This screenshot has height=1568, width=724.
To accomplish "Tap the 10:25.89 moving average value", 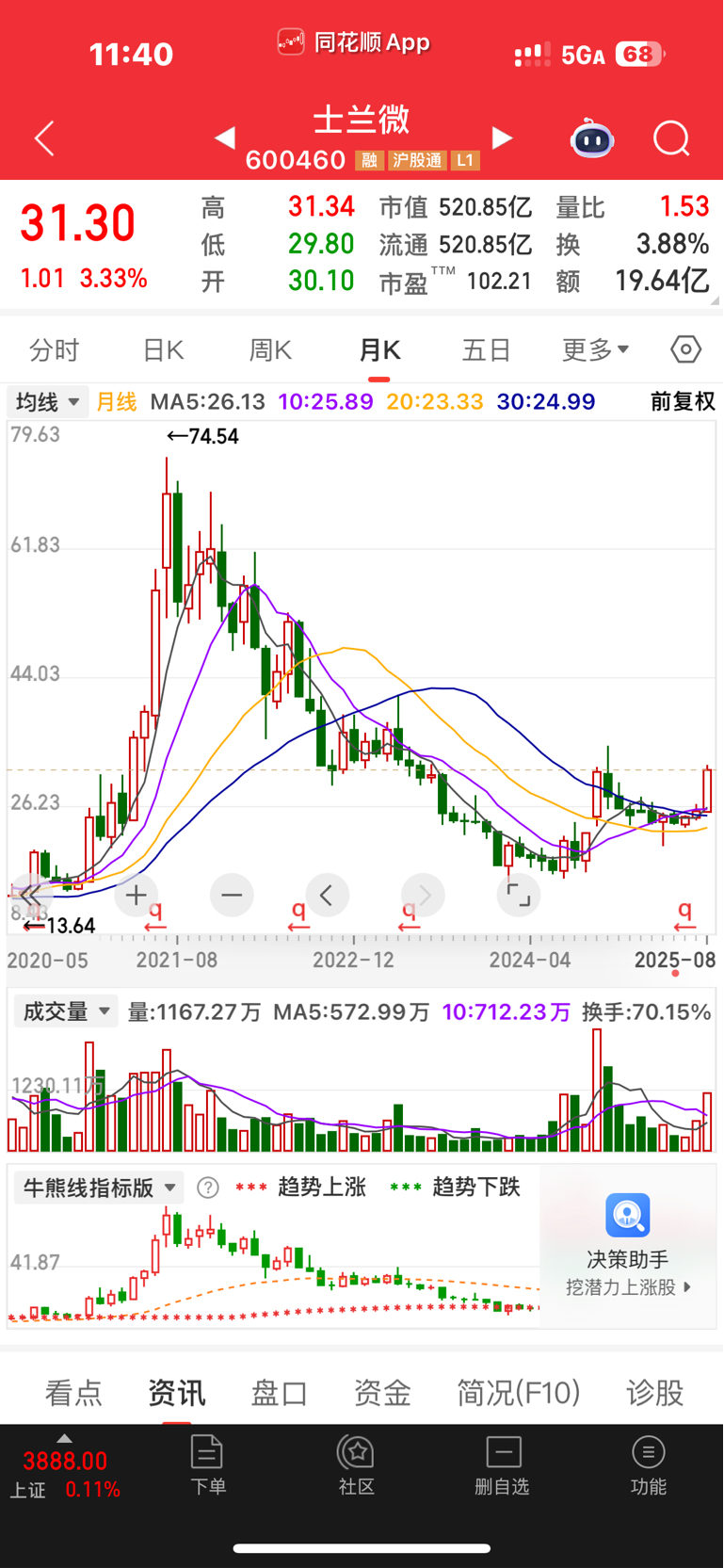I will click(x=326, y=402).
